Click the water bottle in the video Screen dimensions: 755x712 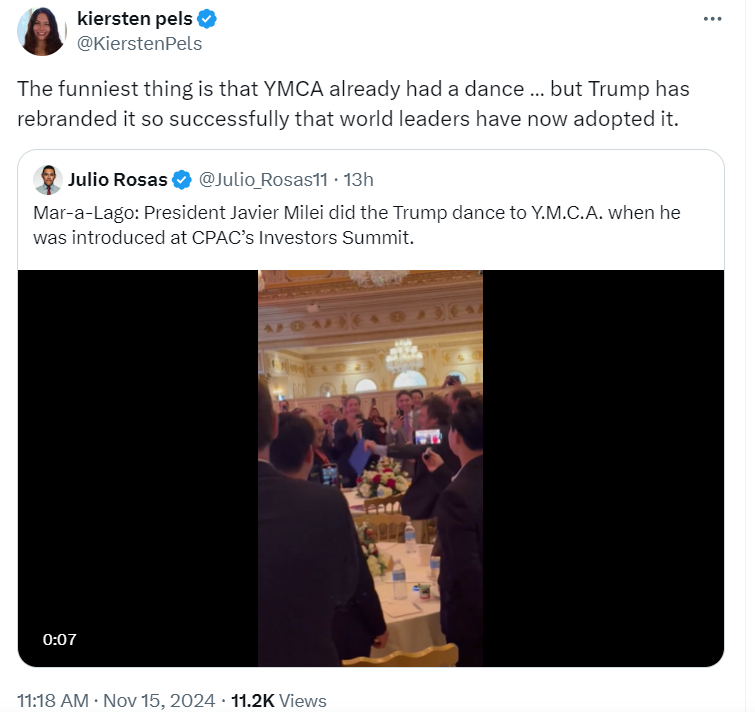click(399, 580)
